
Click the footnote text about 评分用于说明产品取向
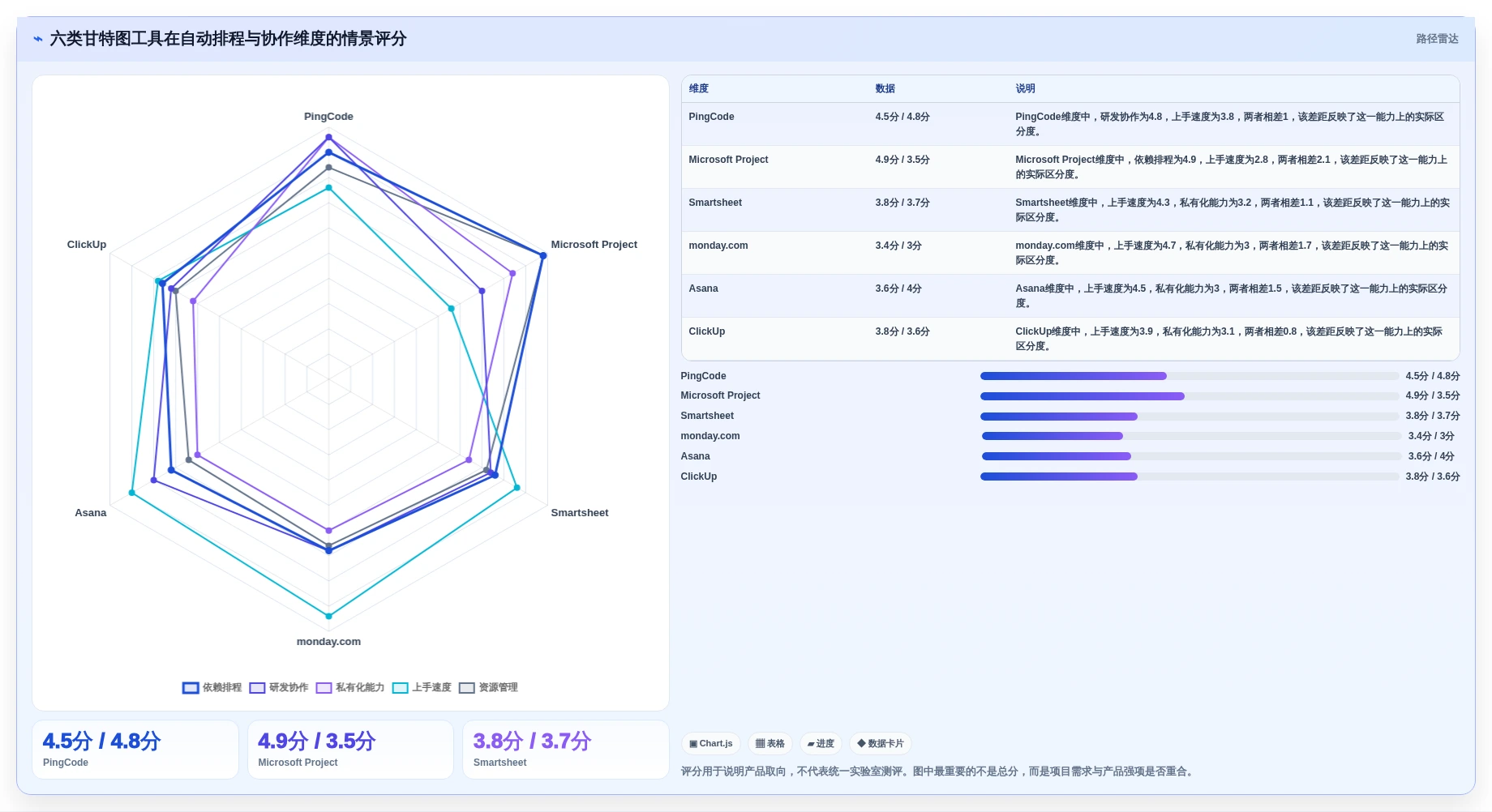pos(938,771)
